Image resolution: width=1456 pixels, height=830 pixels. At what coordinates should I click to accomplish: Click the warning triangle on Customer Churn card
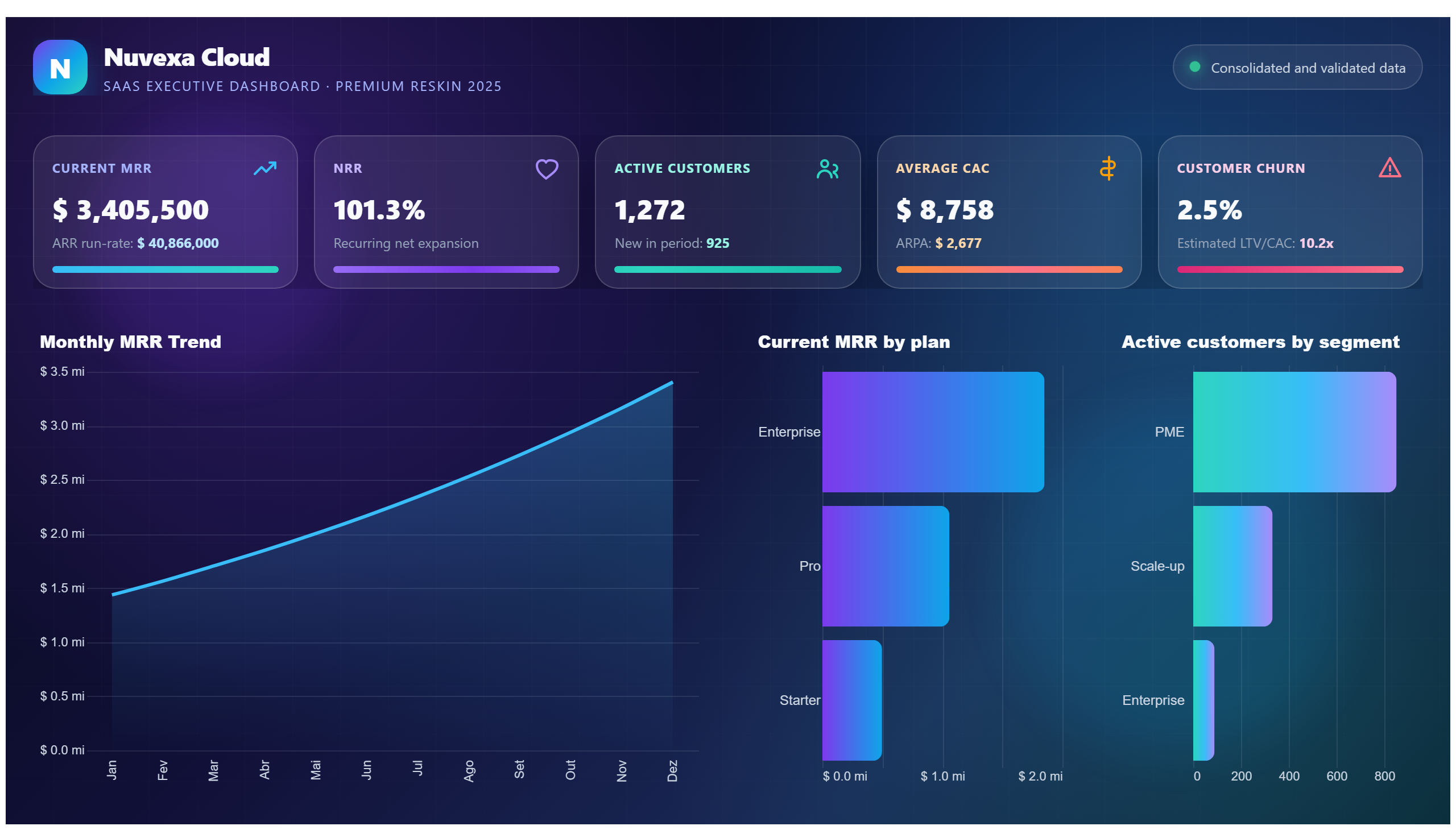pos(1389,168)
